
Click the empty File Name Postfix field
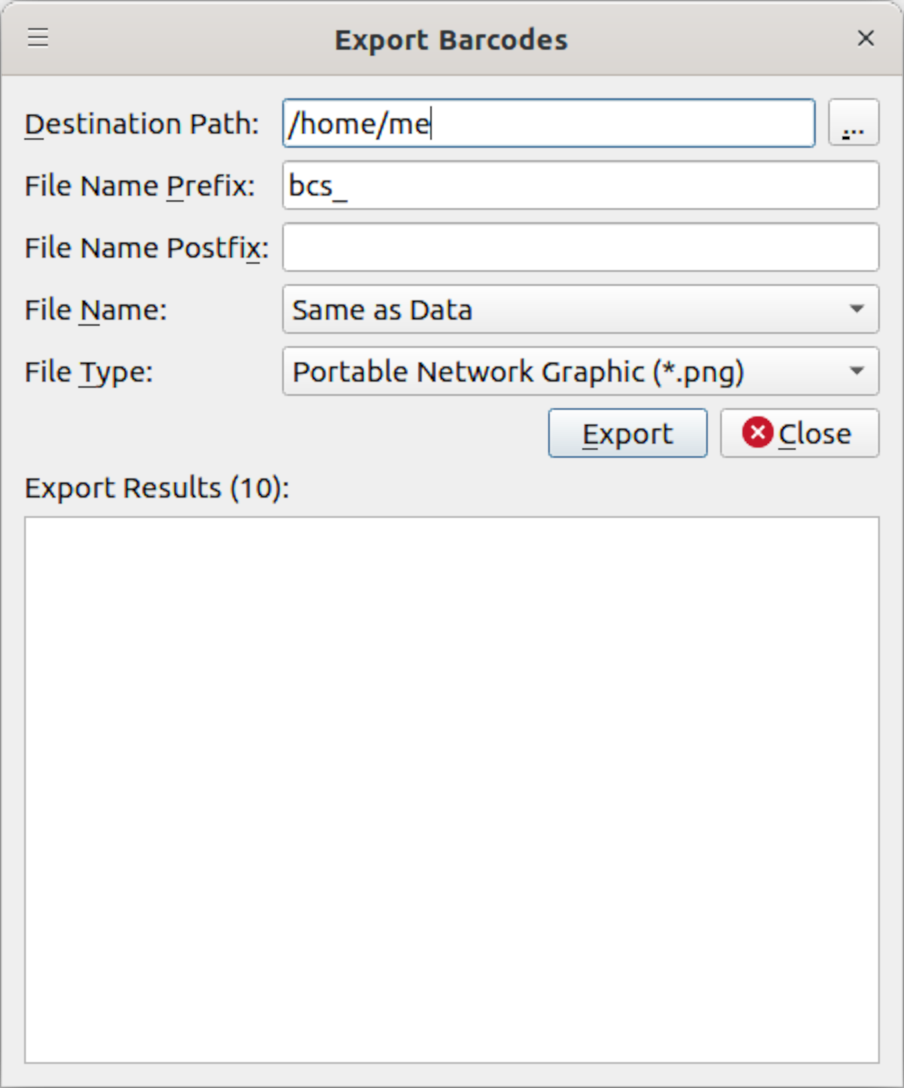click(x=580, y=248)
